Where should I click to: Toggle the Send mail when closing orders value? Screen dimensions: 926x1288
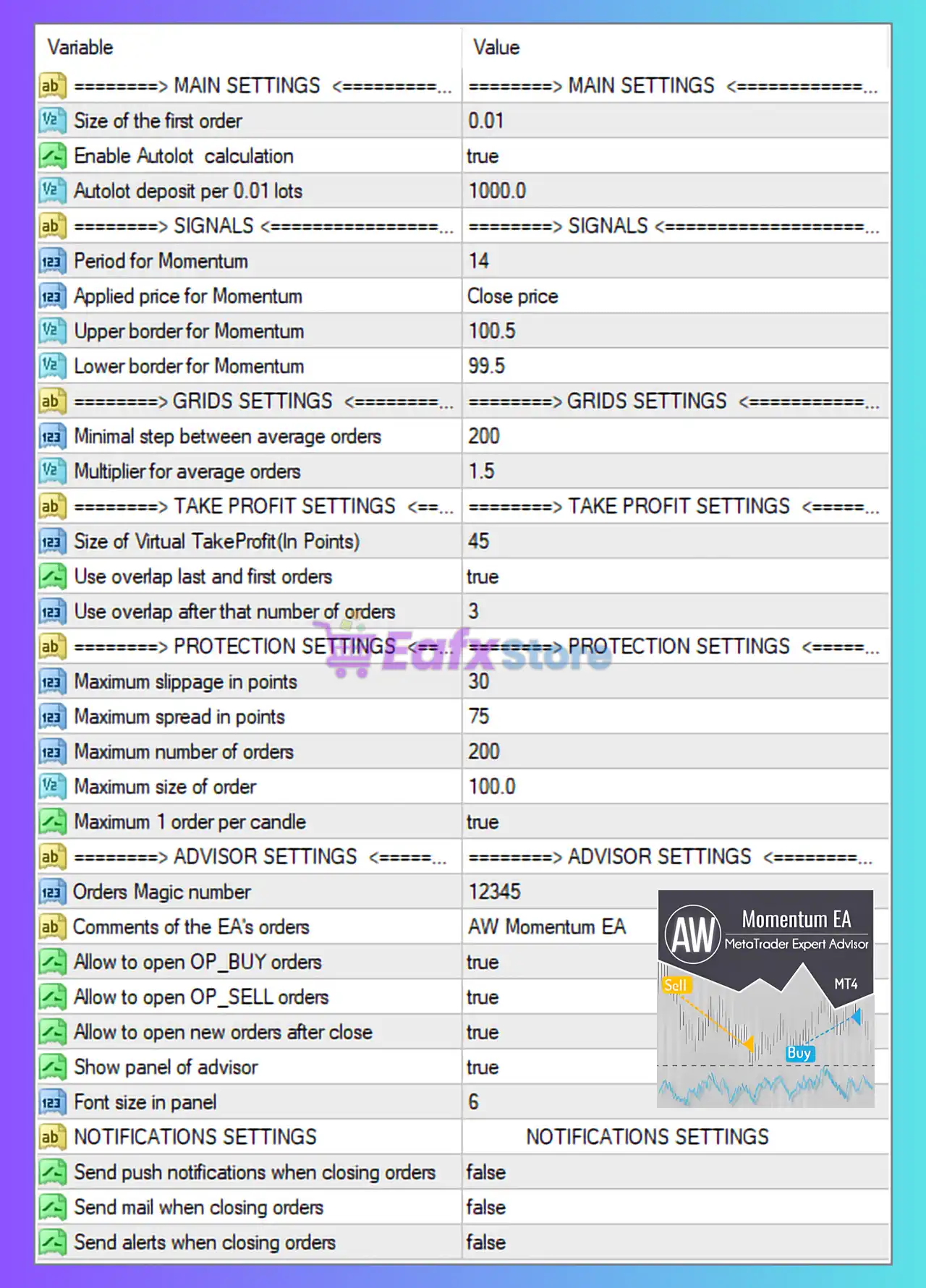click(485, 1208)
